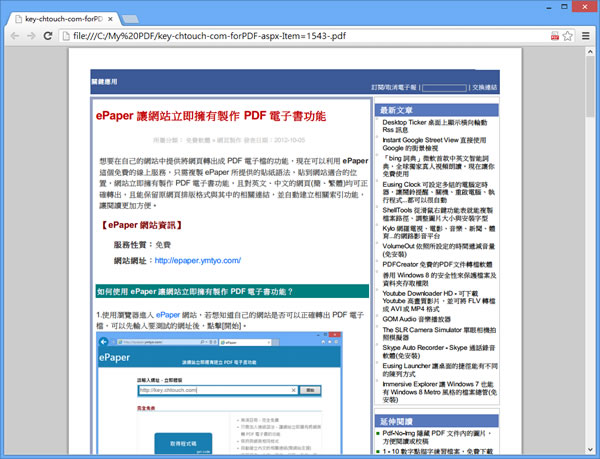Click the browser back arrow

15,36
